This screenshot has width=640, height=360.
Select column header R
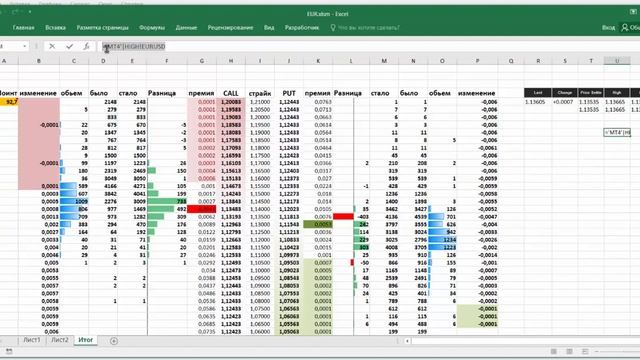click(x=538, y=61)
